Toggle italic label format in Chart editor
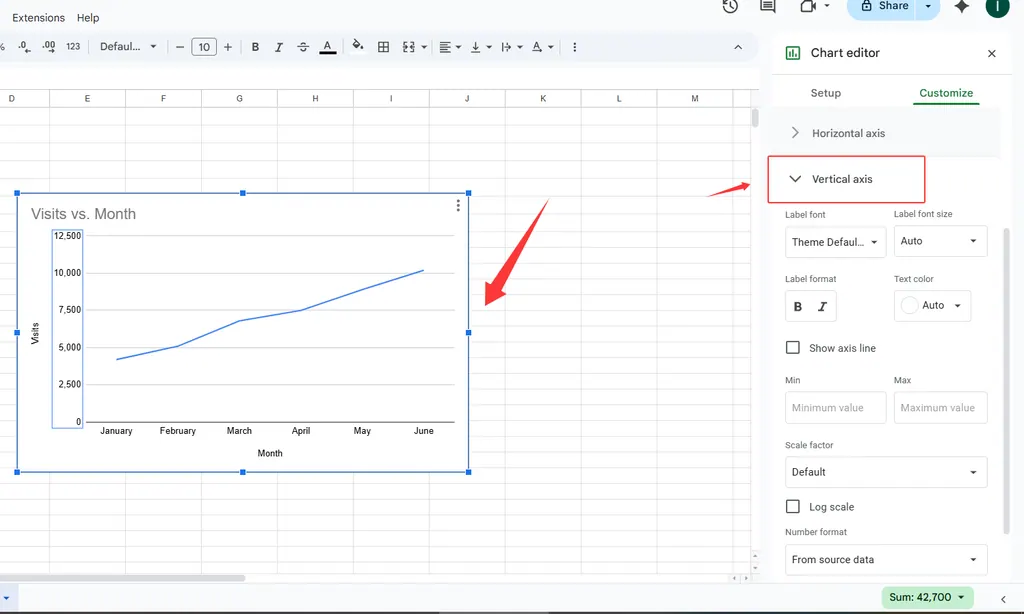Image resolution: width=1024 pixels, height=614 pixels. [823, 307]
